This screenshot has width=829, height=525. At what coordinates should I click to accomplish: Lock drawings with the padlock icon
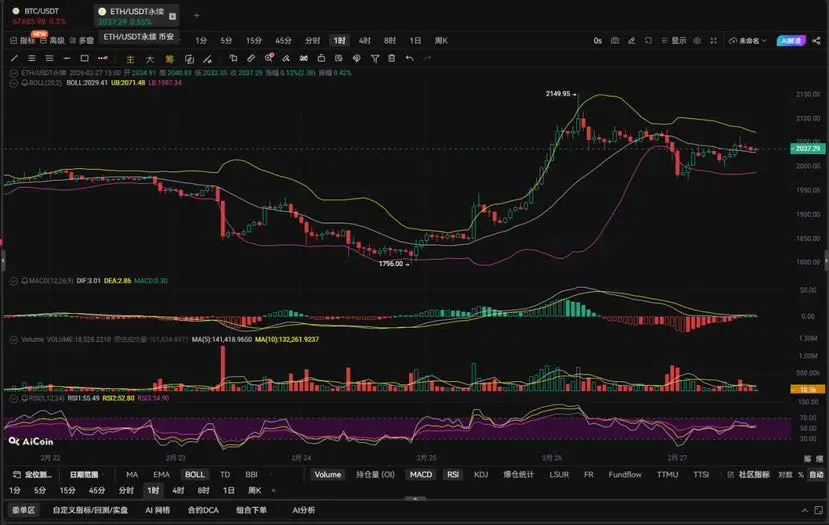pyautogui.click(x=321, y=58)
